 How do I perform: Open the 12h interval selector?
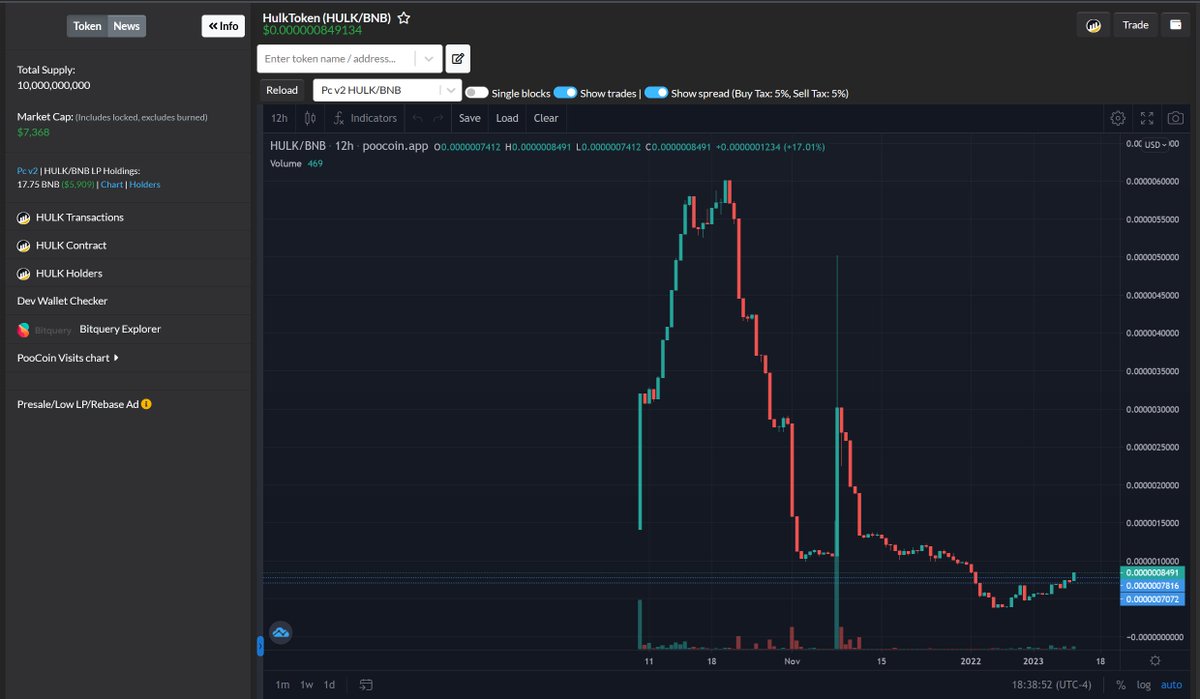click(x=280, y=118)
